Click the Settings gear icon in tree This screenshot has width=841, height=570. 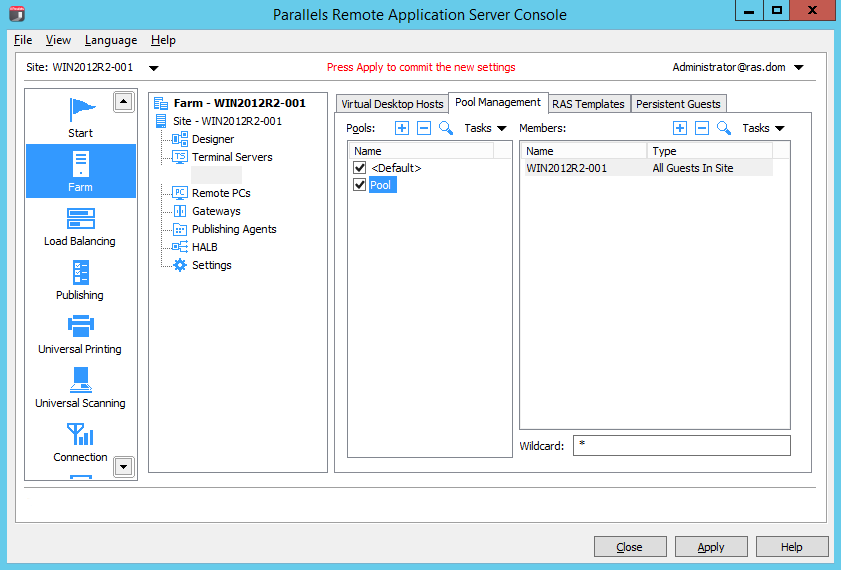[x=180, y=265]
